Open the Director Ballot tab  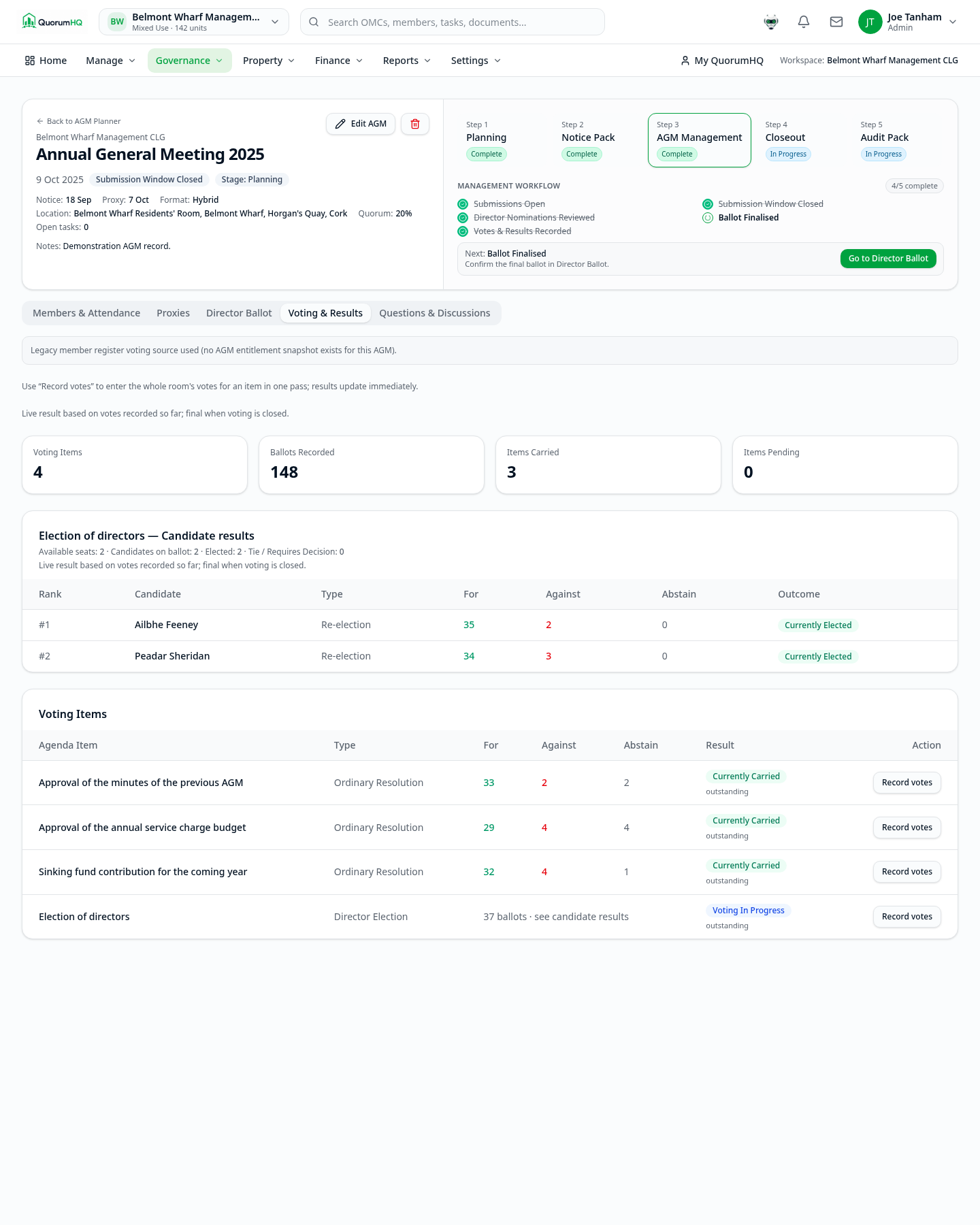point(239,313)
